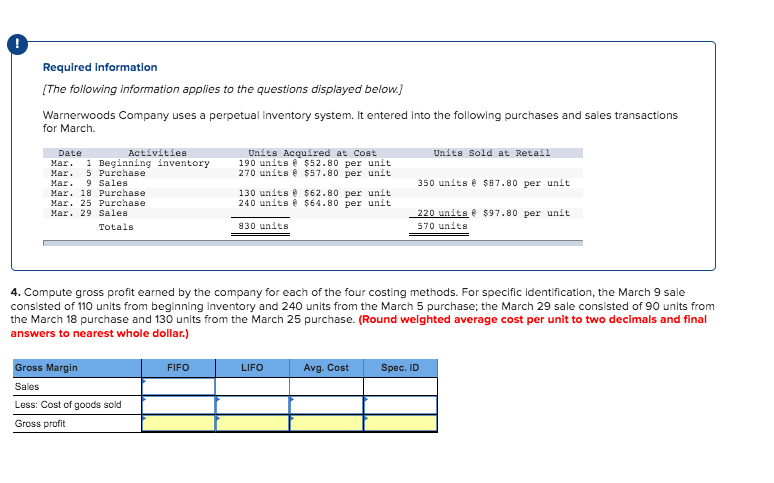Click '190 units @ $52.80 per unit' text
774x483 pixels.
314,163
